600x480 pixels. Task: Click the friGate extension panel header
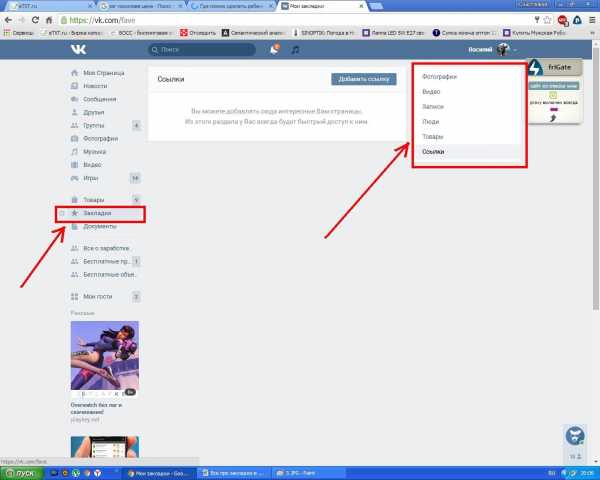pos(554,67)
